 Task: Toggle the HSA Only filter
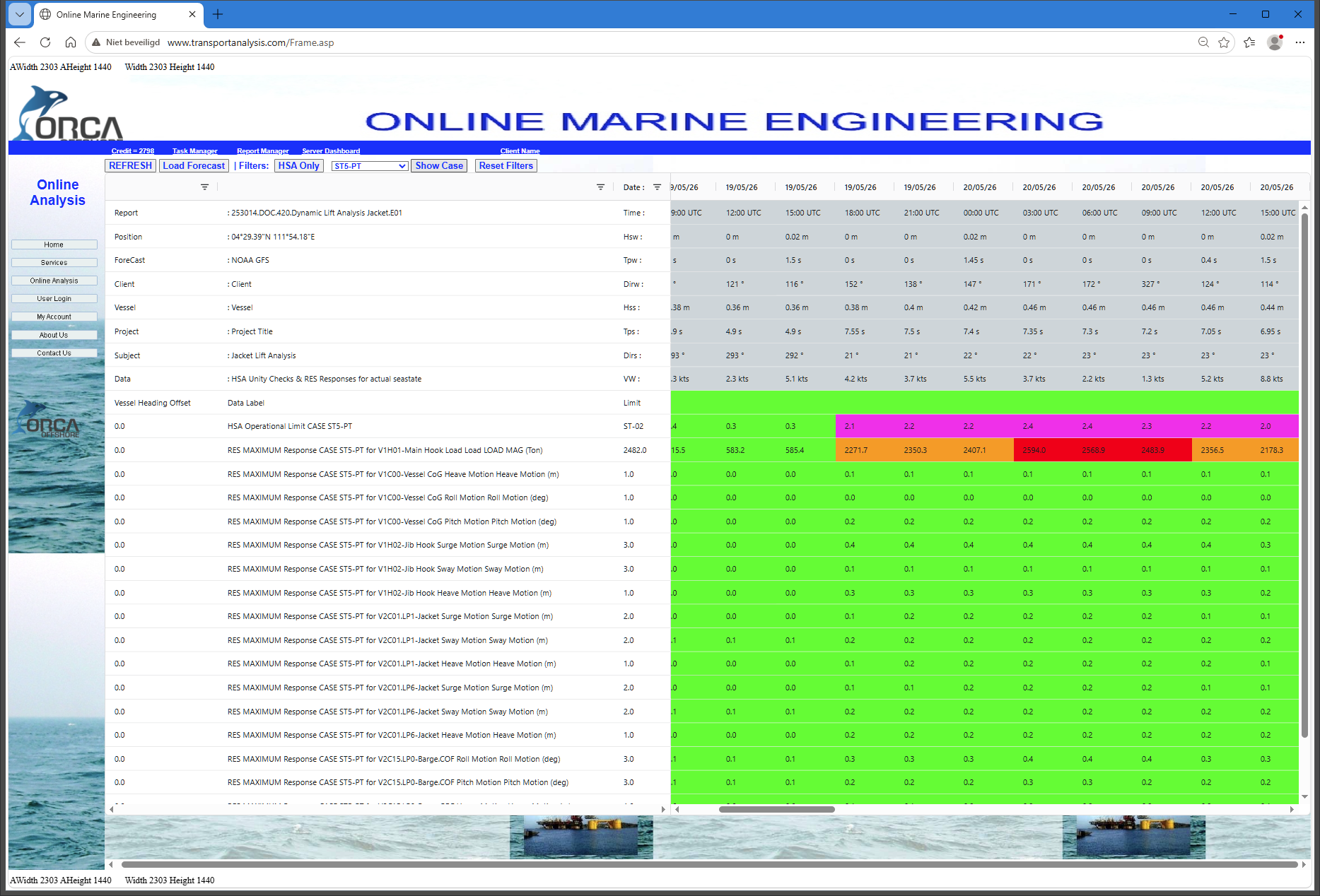point(299,165)
